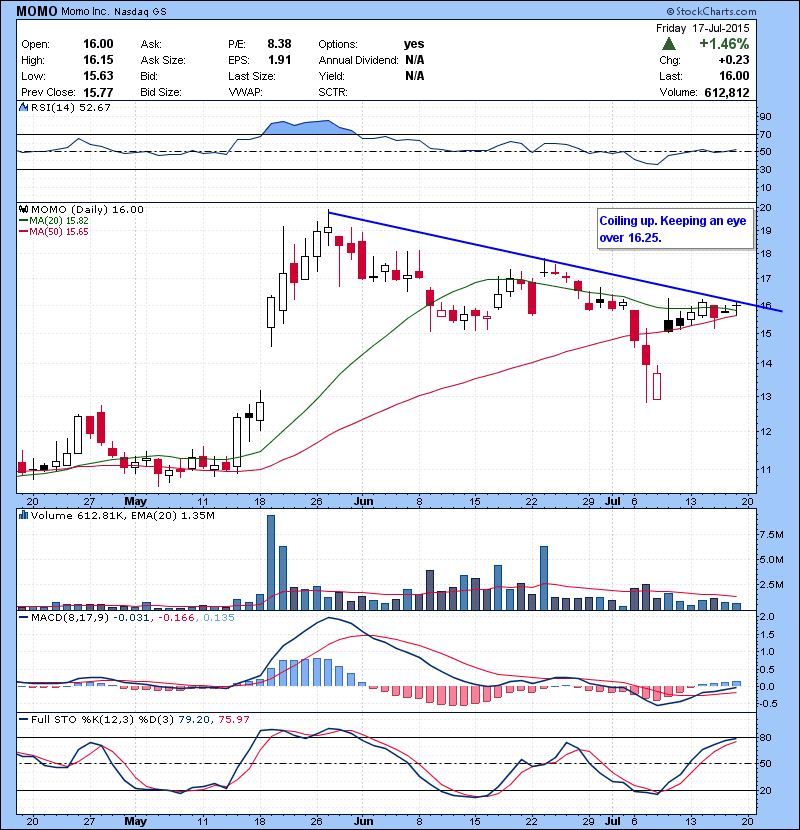Click the Volume figure 612,812
This screenshot has height=830, width=800.
point(727,93)
